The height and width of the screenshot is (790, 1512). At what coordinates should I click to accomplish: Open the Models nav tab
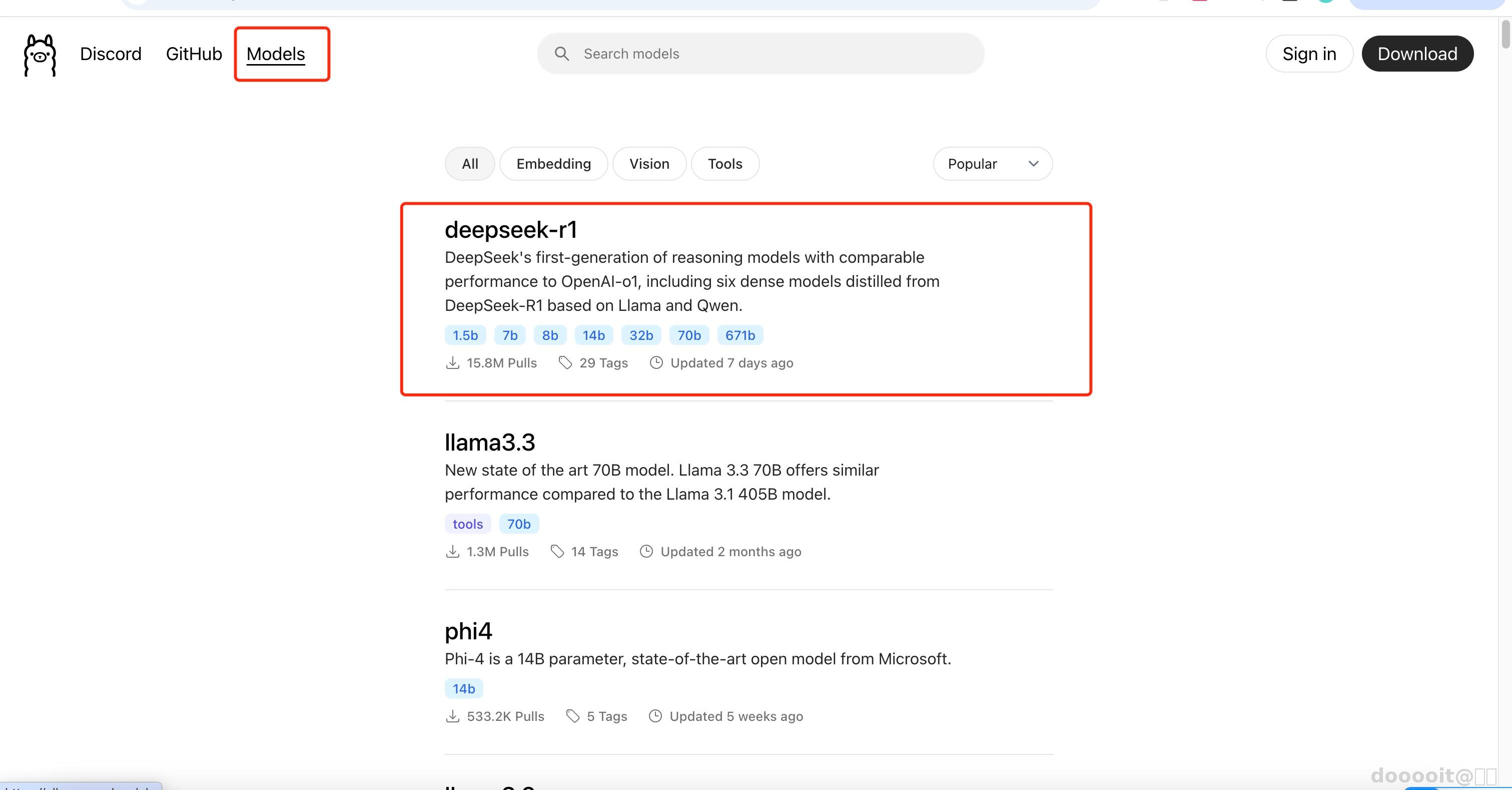click(275, 54)
